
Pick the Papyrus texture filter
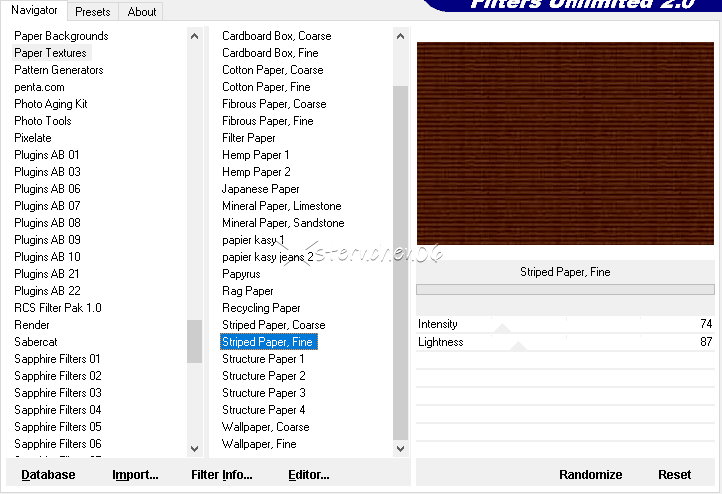(241, 274)
